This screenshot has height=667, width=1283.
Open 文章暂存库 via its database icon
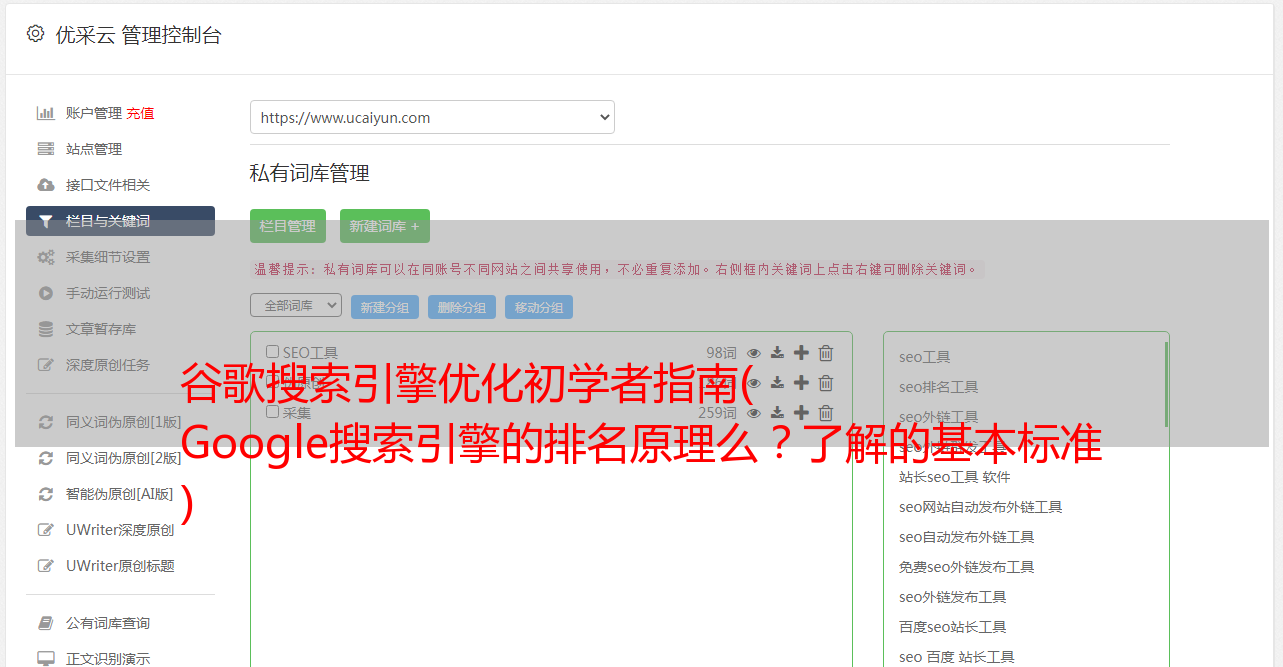pyautogui.click(x=46, y=329)
